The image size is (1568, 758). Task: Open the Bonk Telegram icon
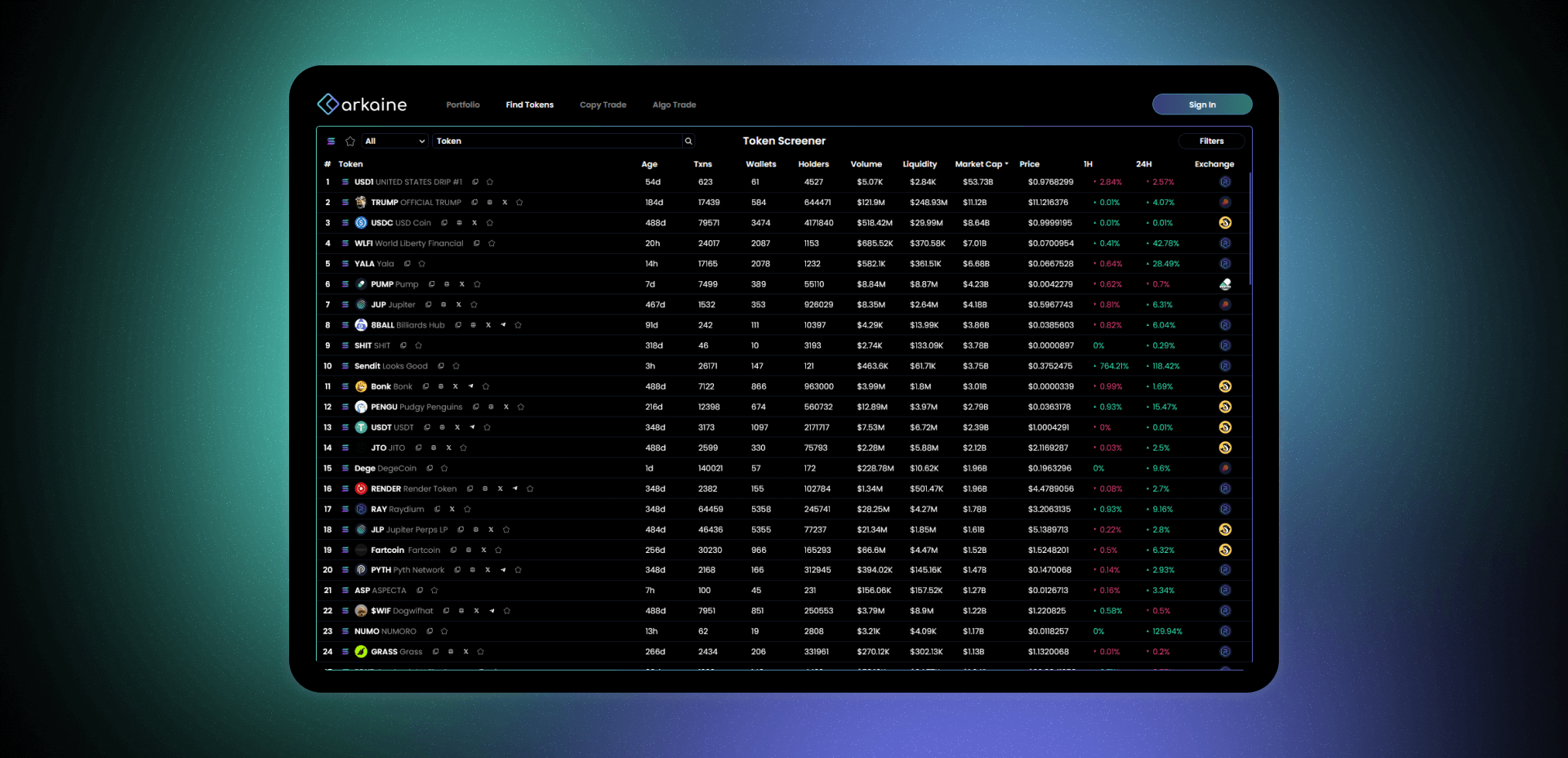point(470,386)
